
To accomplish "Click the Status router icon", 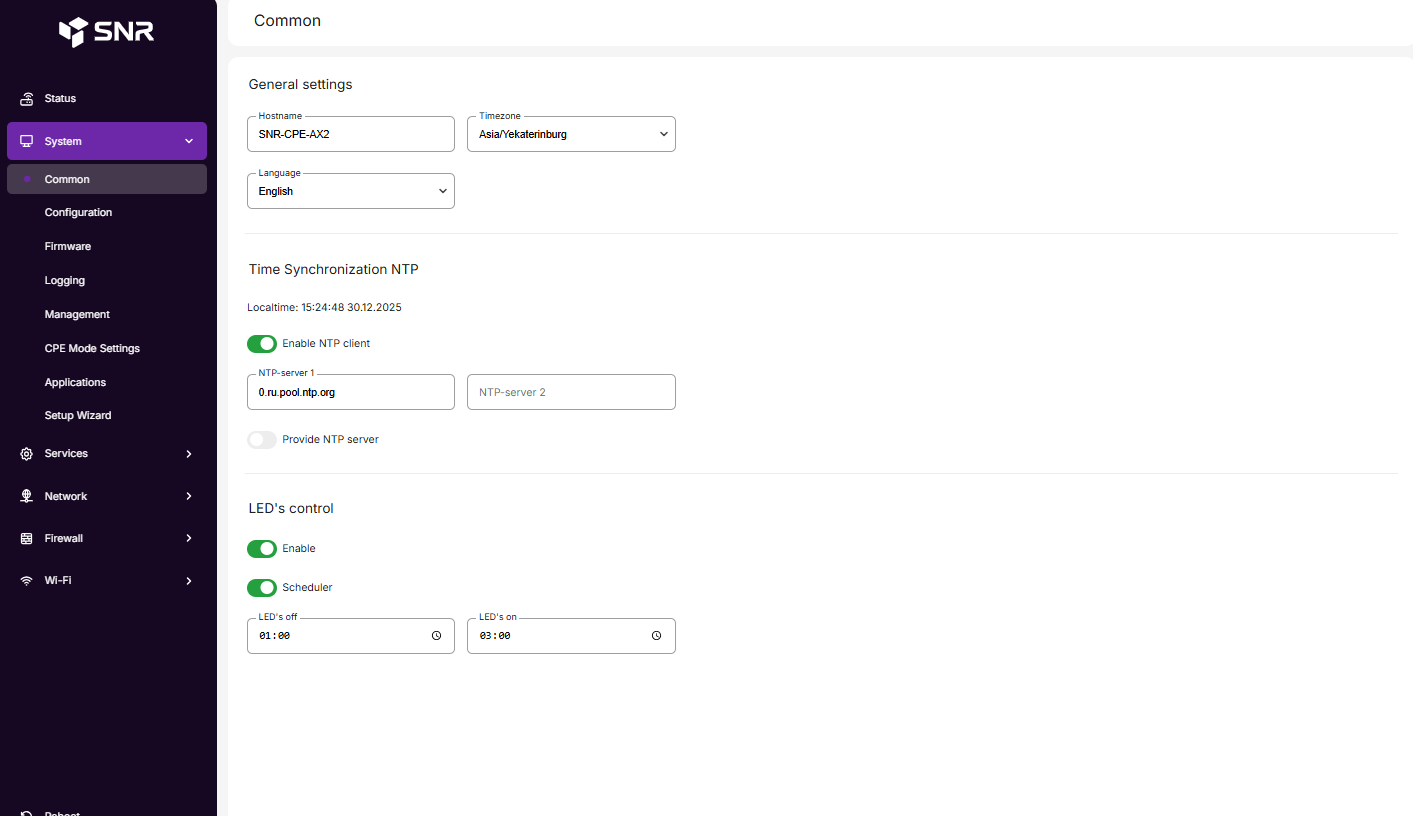I will coord(27,99).
